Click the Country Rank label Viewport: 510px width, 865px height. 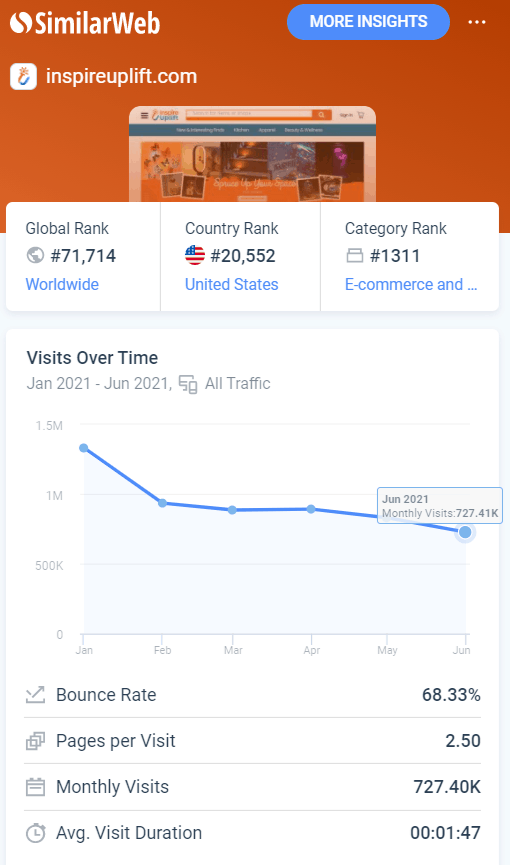pyautogui.click(x=232, y=228)
